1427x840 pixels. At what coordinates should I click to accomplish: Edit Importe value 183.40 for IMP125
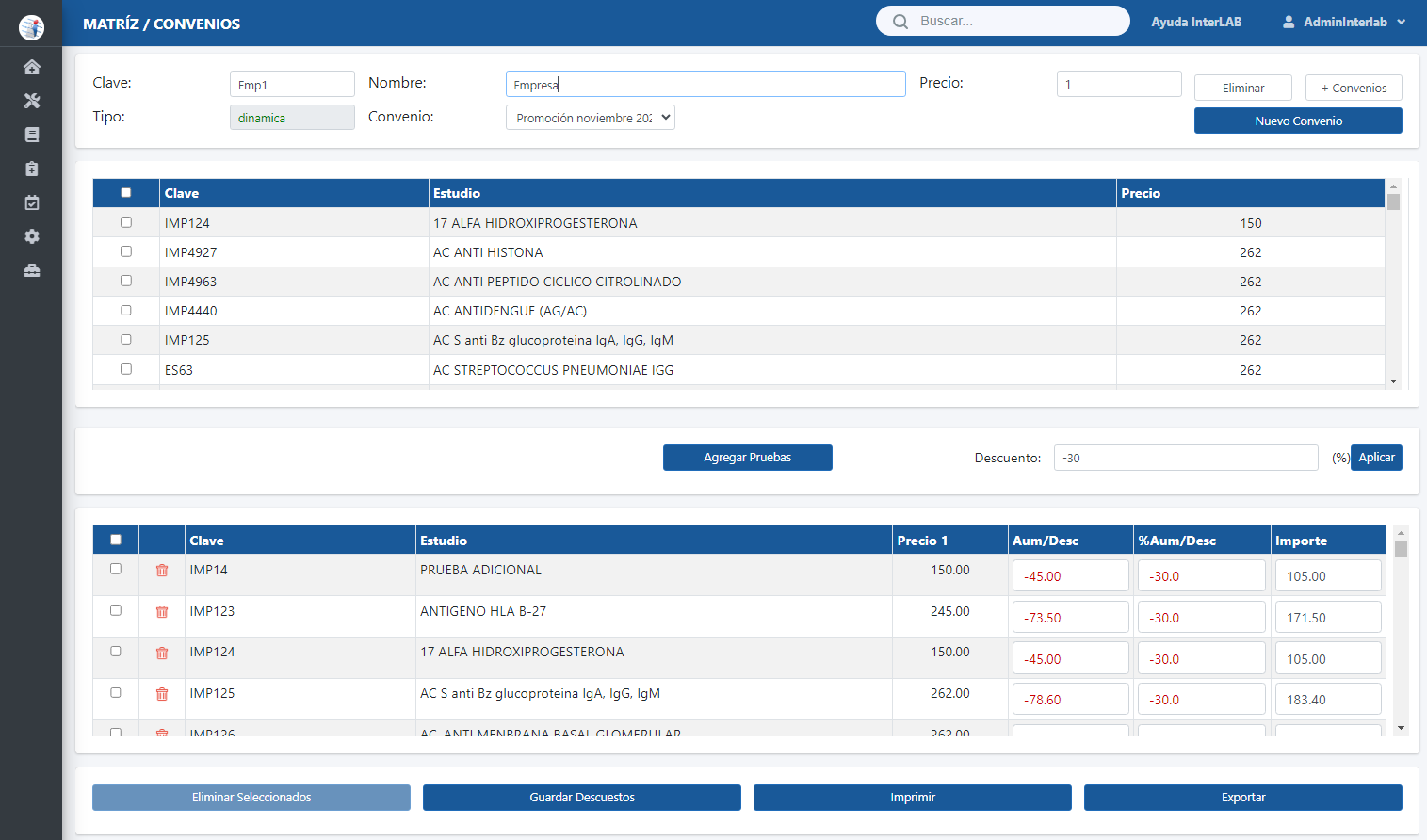point(1328,700)
